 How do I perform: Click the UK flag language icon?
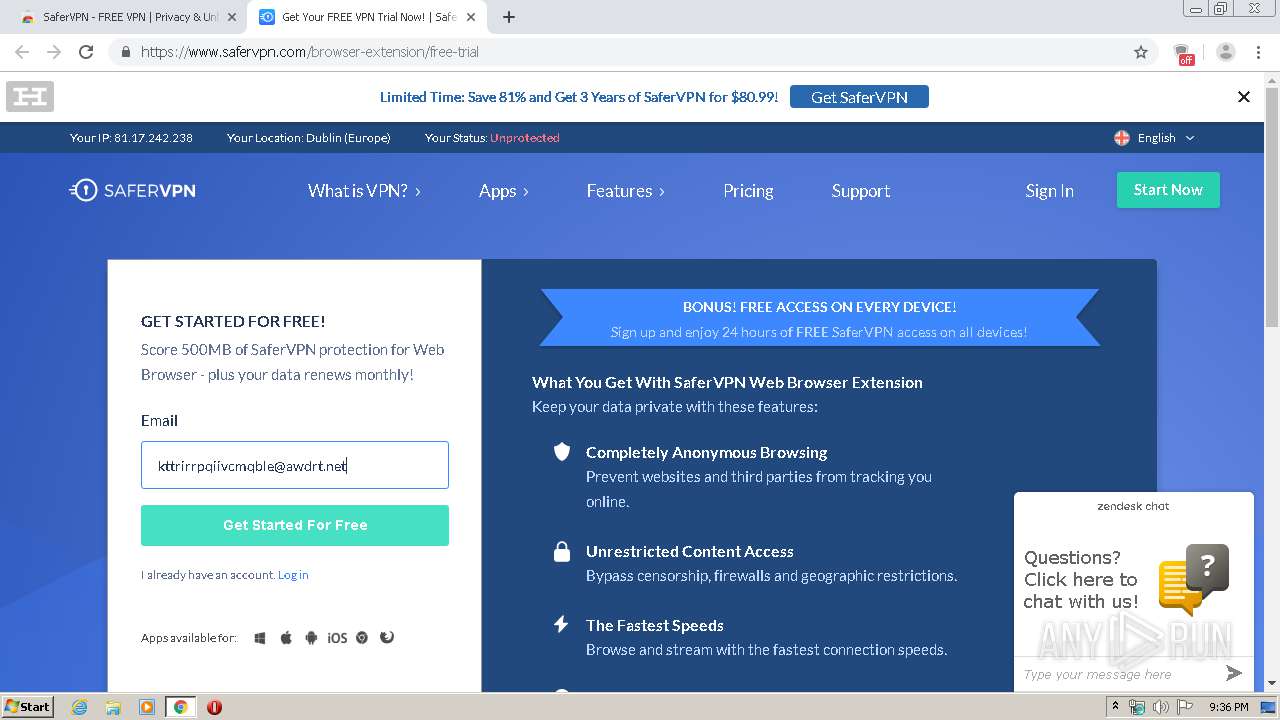click(1122, 138)
